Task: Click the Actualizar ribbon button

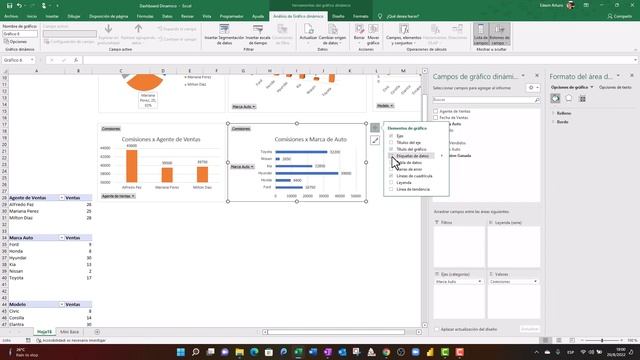Action: pos(308,35)
